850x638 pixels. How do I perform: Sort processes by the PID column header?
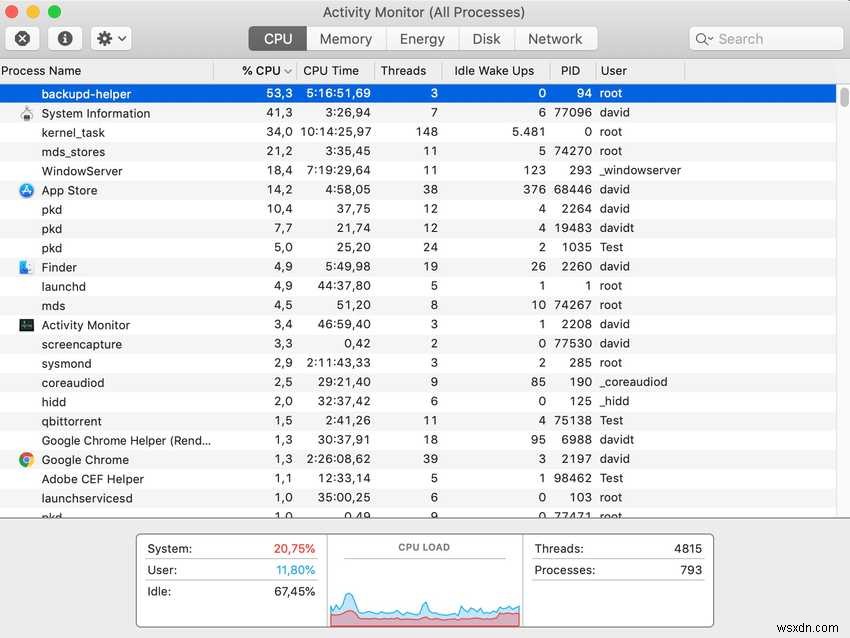click(x=570, y=71)
